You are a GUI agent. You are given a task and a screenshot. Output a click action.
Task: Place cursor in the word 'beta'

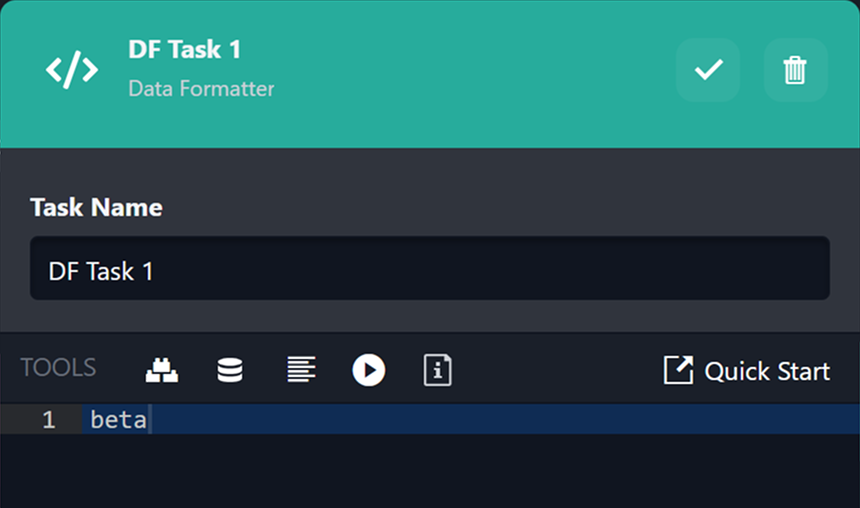[x=118, y=420]
